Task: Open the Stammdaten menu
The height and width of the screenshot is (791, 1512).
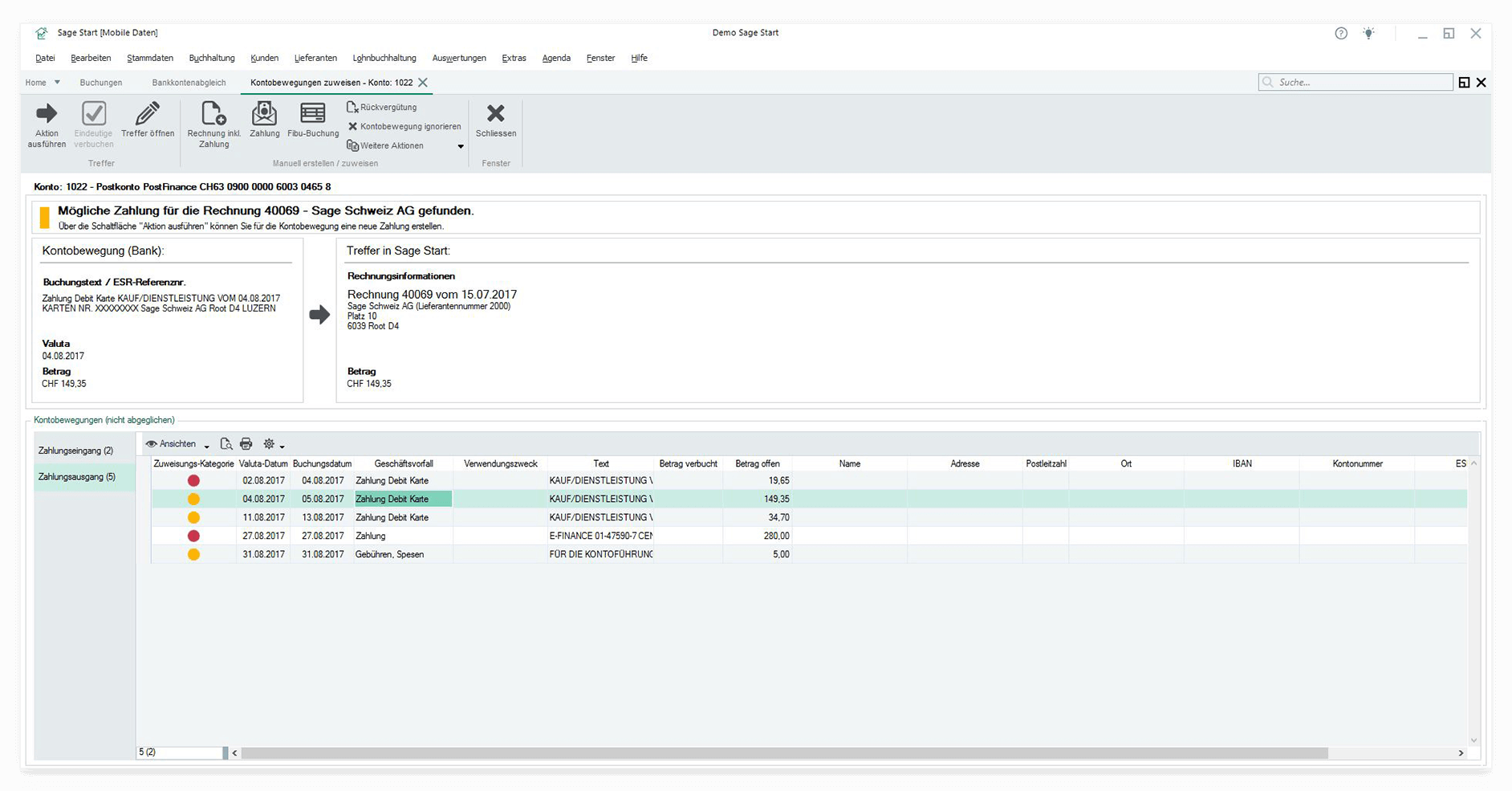Action: pos(150,58)
